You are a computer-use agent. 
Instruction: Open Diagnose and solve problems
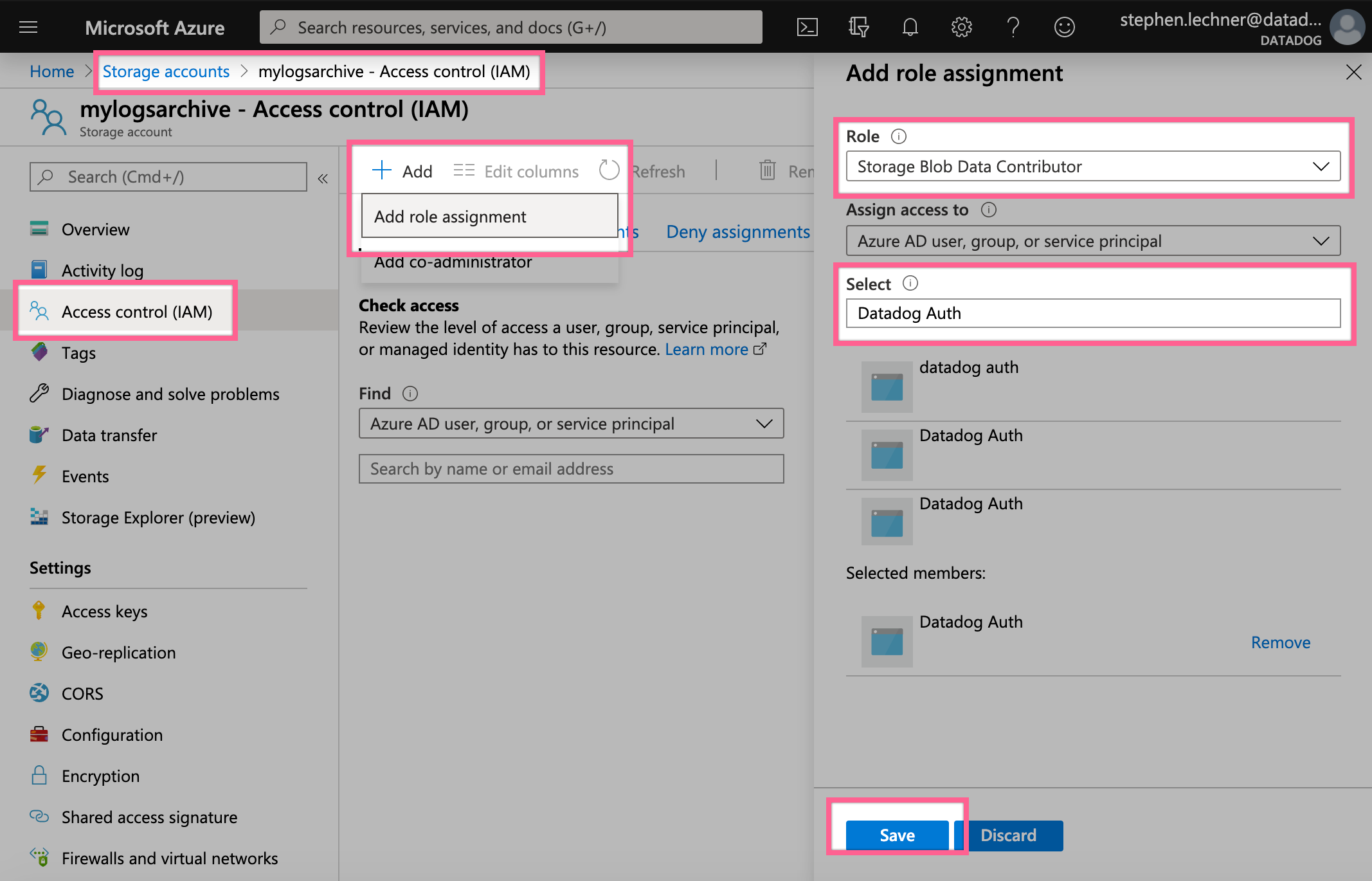click(155, 394)
